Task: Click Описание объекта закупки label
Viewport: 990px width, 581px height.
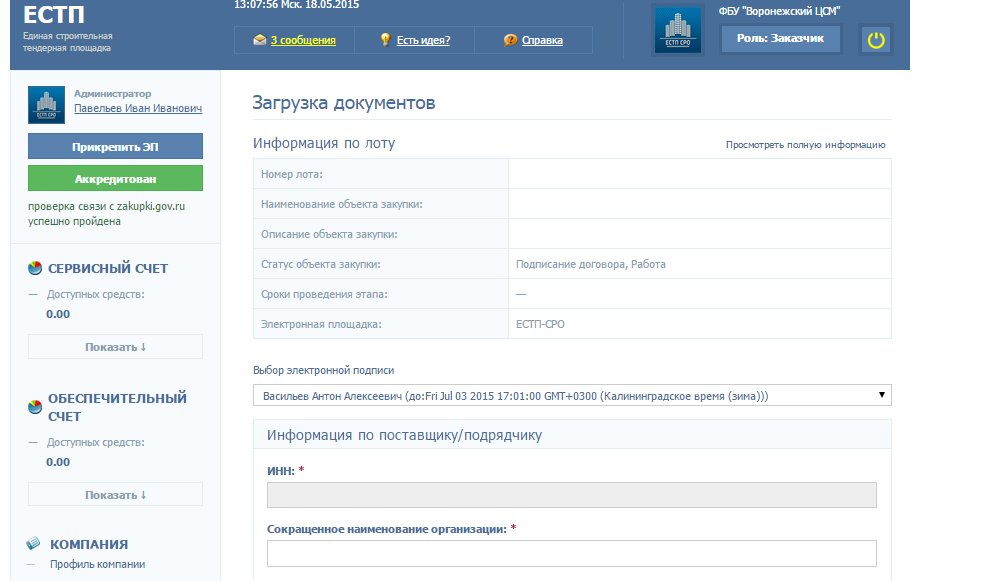Action: 329,234
